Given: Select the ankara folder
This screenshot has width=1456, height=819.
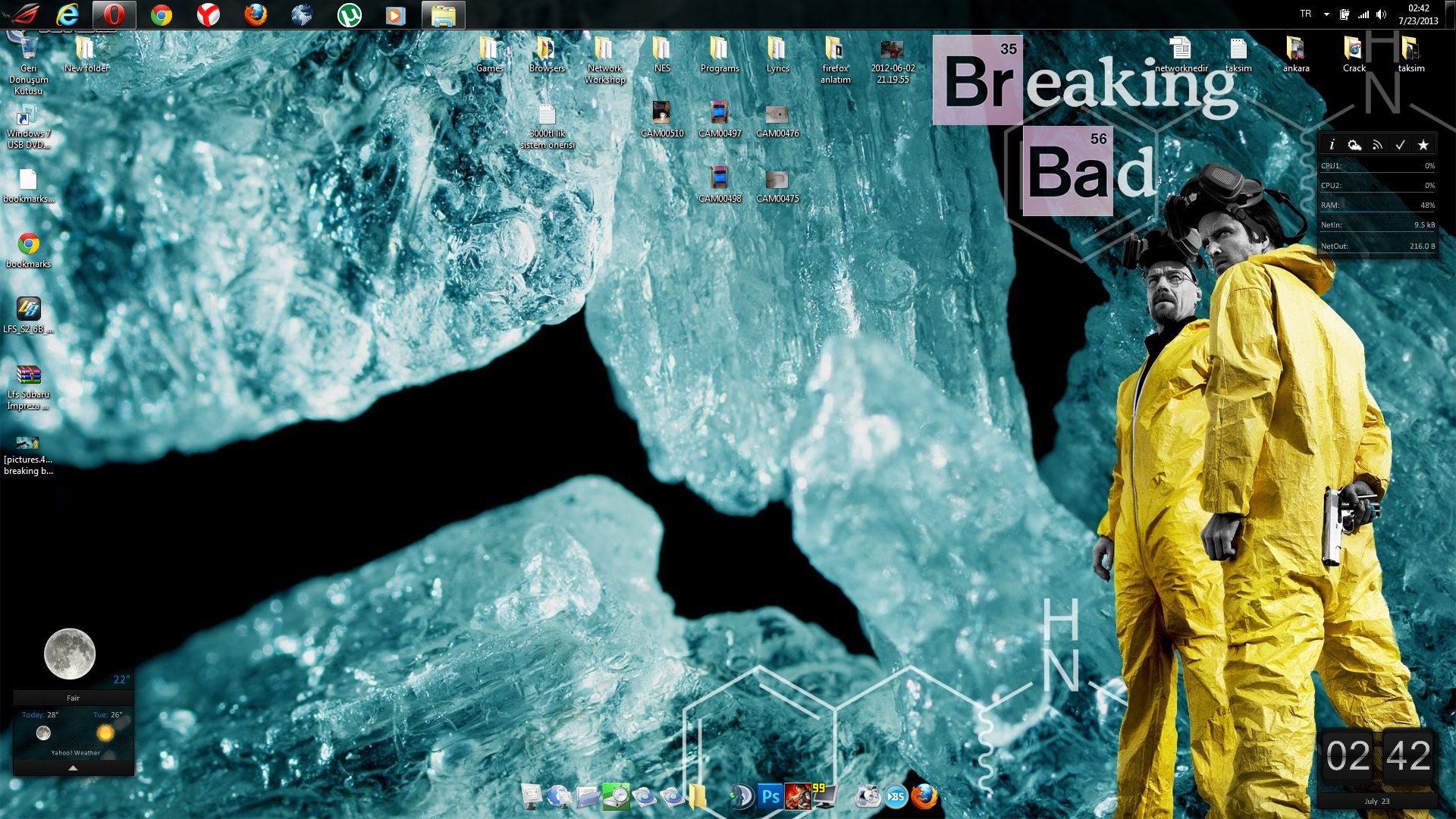Looking at the screenshot, I should coord(1296,55).
